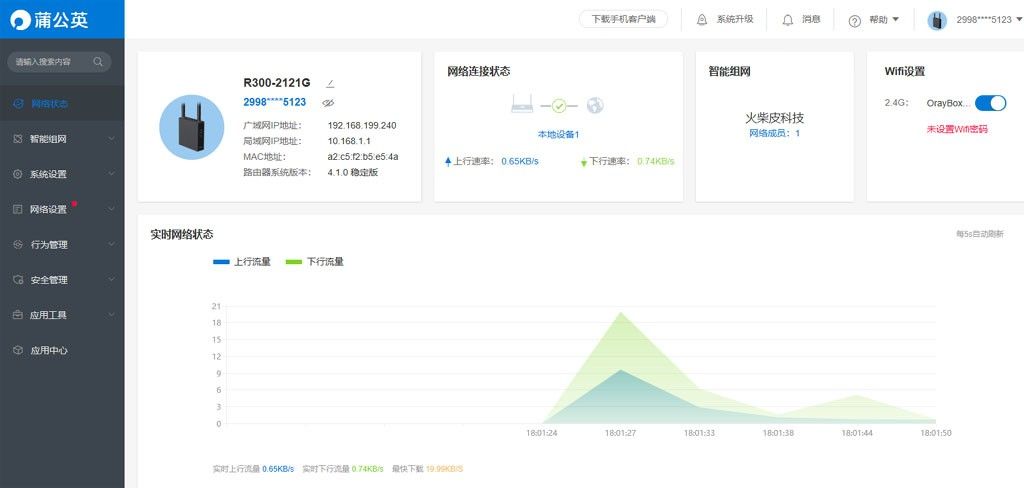The height and width of the screenshot is (488, 1024).
Task: Expand the 智能组网 sidebar menu
Action: coord(62,139)
